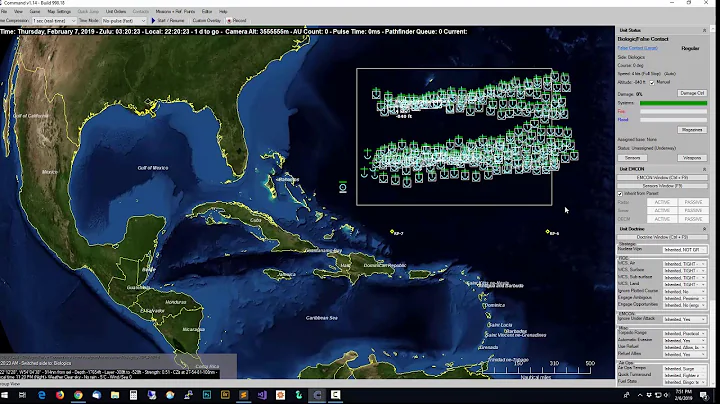Click the Sensors button
Viewport: 720px width, 404px height.
632,158
